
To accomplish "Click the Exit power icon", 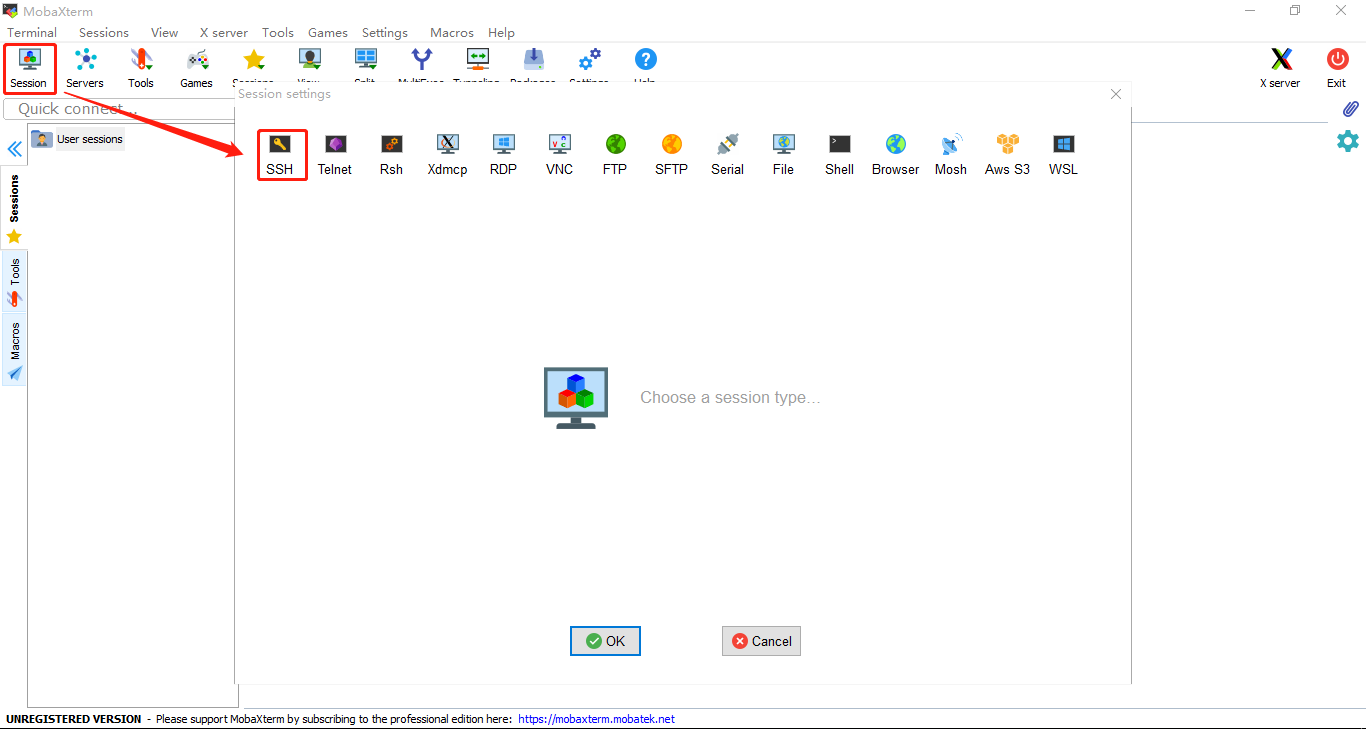I will pyautogui.click(x=1337, y=68).
